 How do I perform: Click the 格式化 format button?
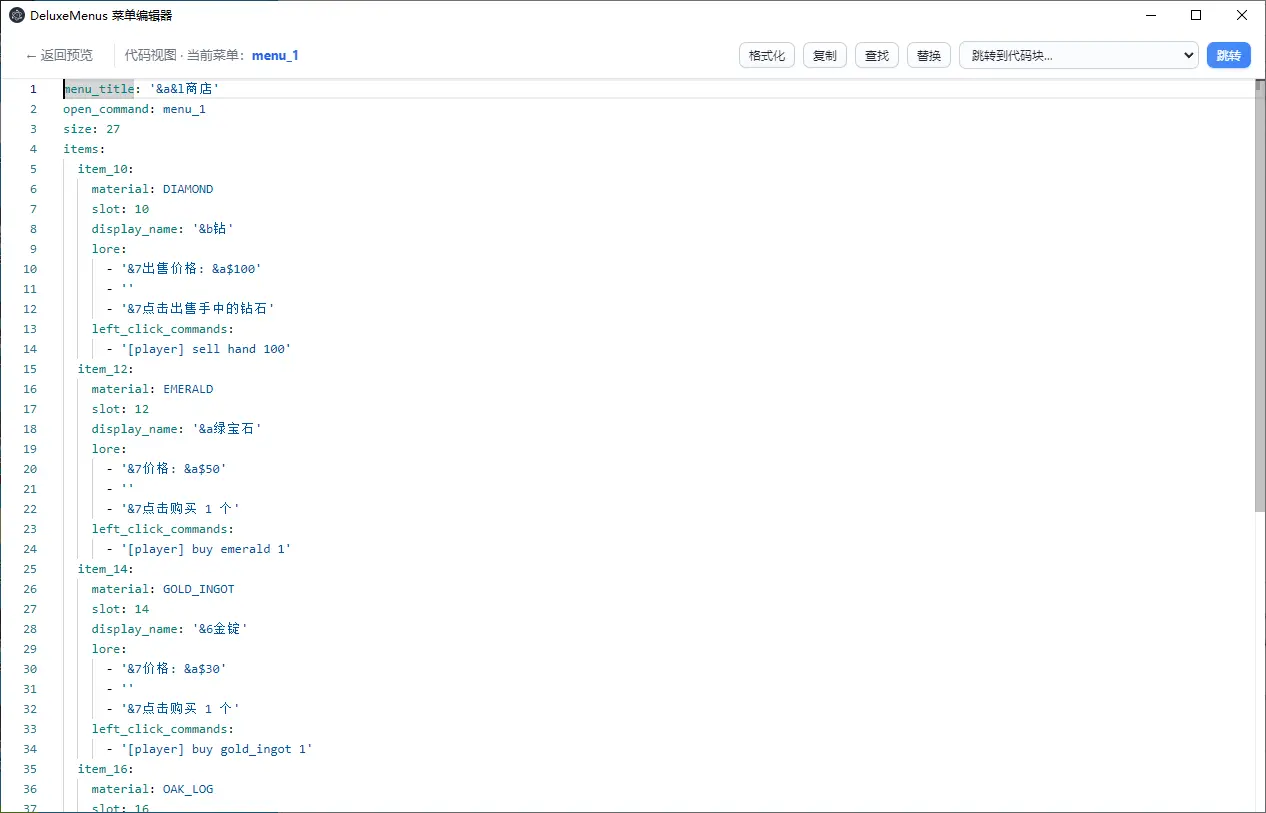pos(767,55)
